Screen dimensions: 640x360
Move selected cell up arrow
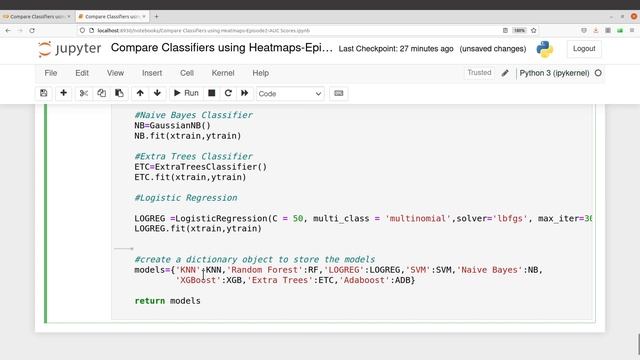(140, 93)
